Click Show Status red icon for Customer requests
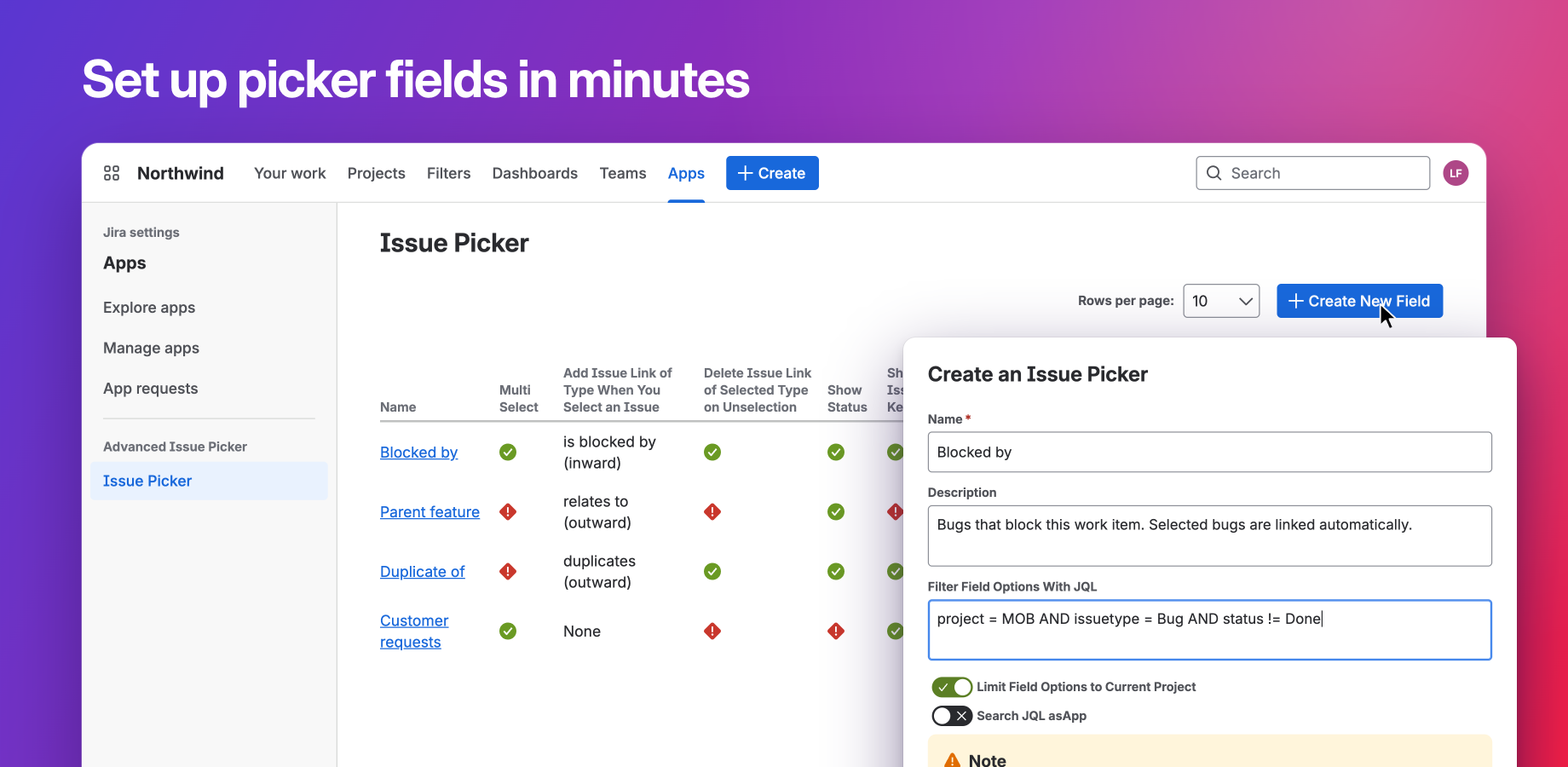 point(836,631)
